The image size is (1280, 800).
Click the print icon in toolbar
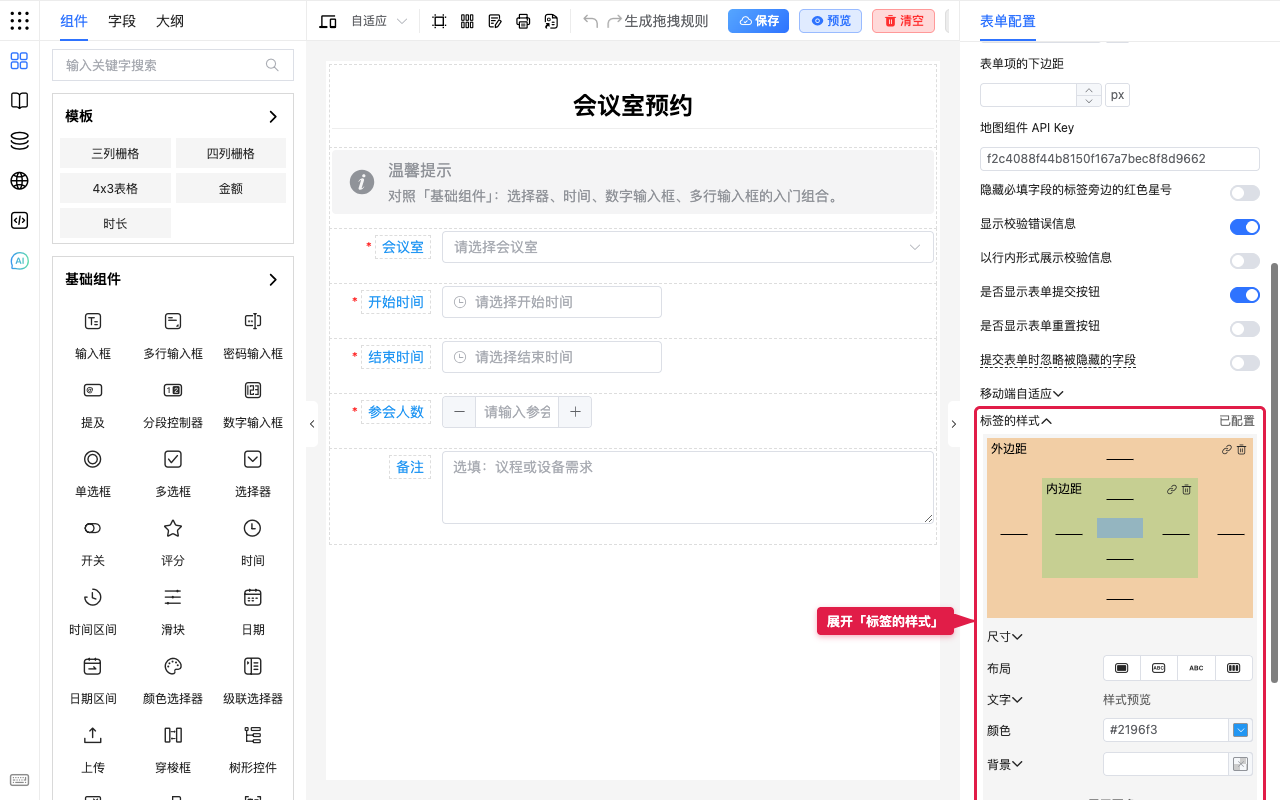coord(523,21)
